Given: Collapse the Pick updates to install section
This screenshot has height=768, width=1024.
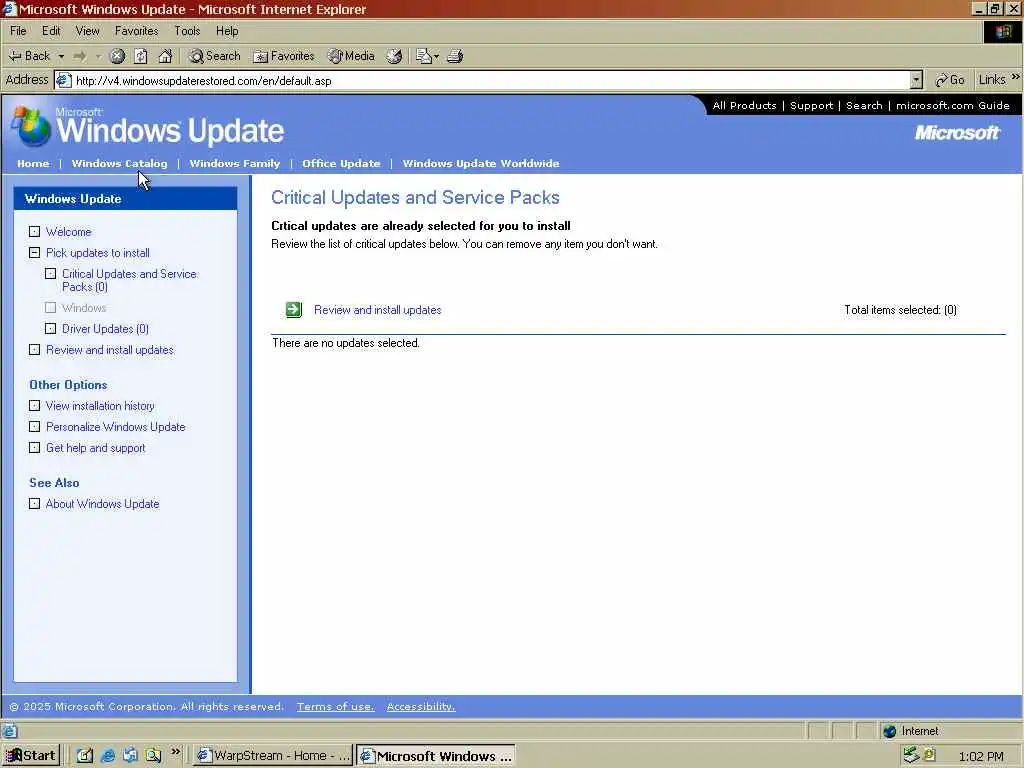Looking at the screenshot, I should pos(35,253).
